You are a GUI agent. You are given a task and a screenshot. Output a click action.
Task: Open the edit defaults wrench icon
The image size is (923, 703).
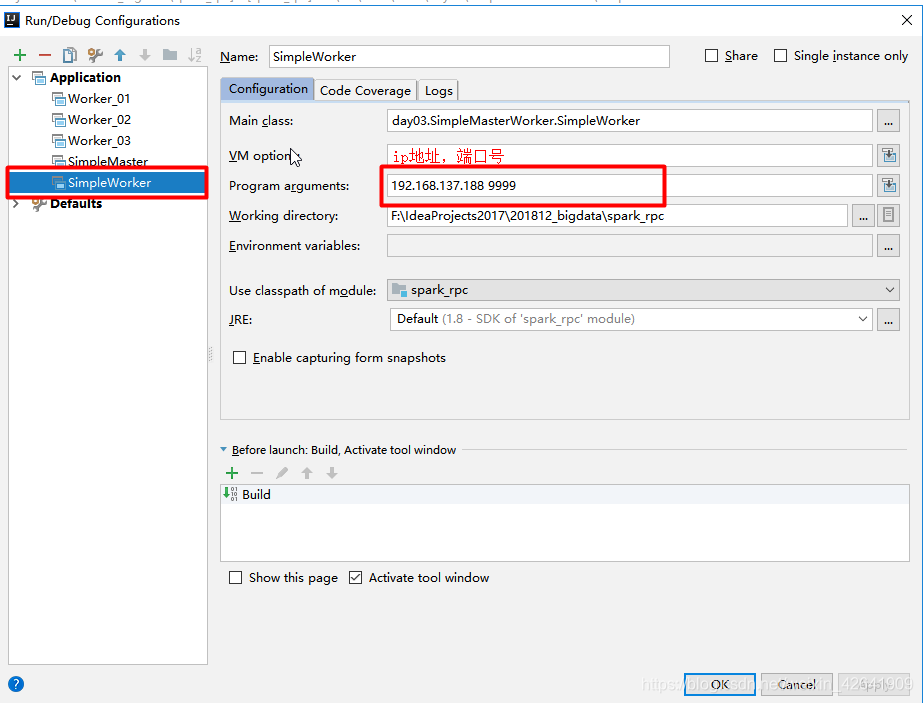[x=95, y=55]
